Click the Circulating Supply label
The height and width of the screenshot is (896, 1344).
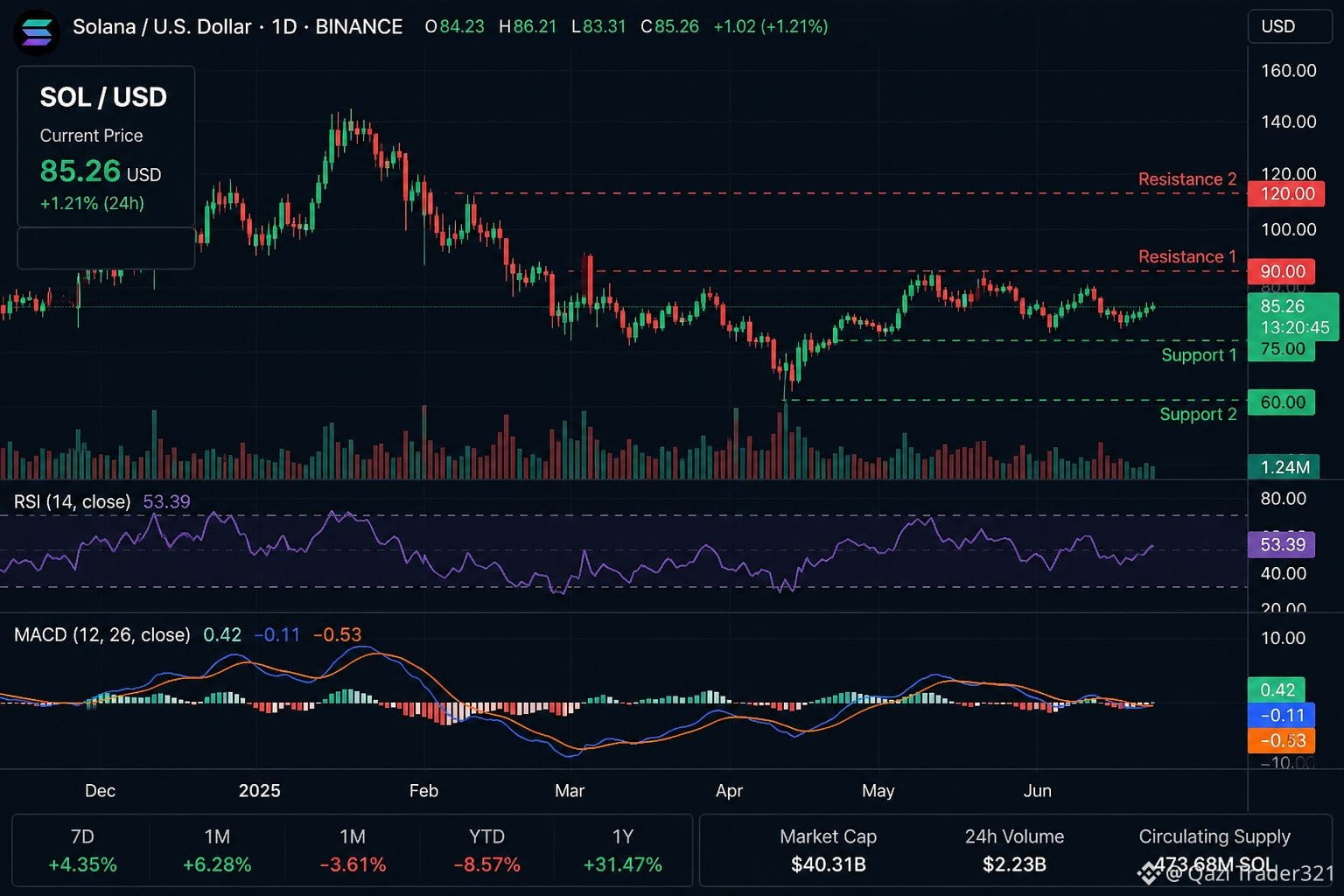pyautogui.click(x=1214, y=836)
